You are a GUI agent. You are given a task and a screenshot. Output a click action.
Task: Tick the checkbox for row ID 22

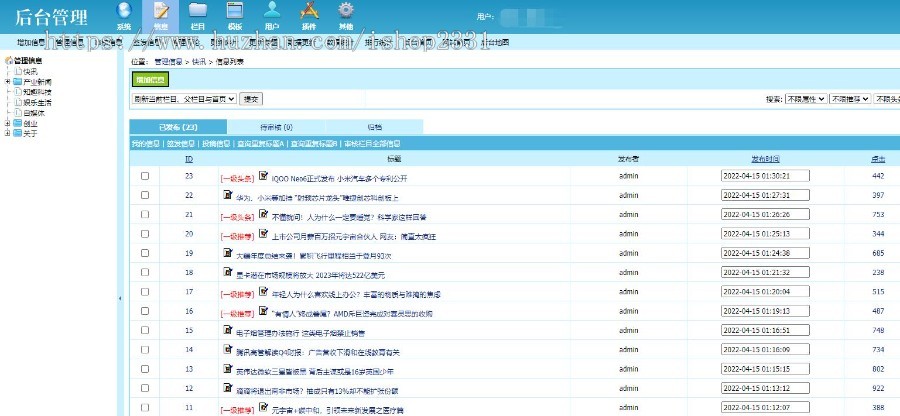[x=145, y=195]
